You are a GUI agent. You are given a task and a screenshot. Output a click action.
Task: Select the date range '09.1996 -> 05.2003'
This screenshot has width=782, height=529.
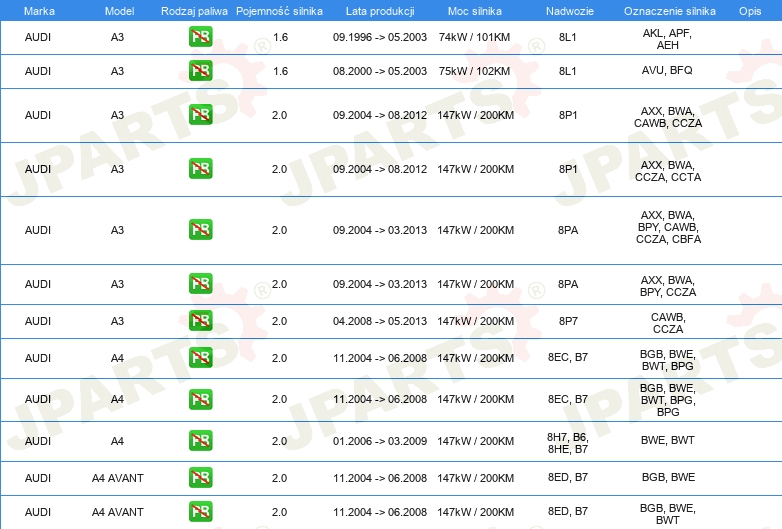click(380, 37)
